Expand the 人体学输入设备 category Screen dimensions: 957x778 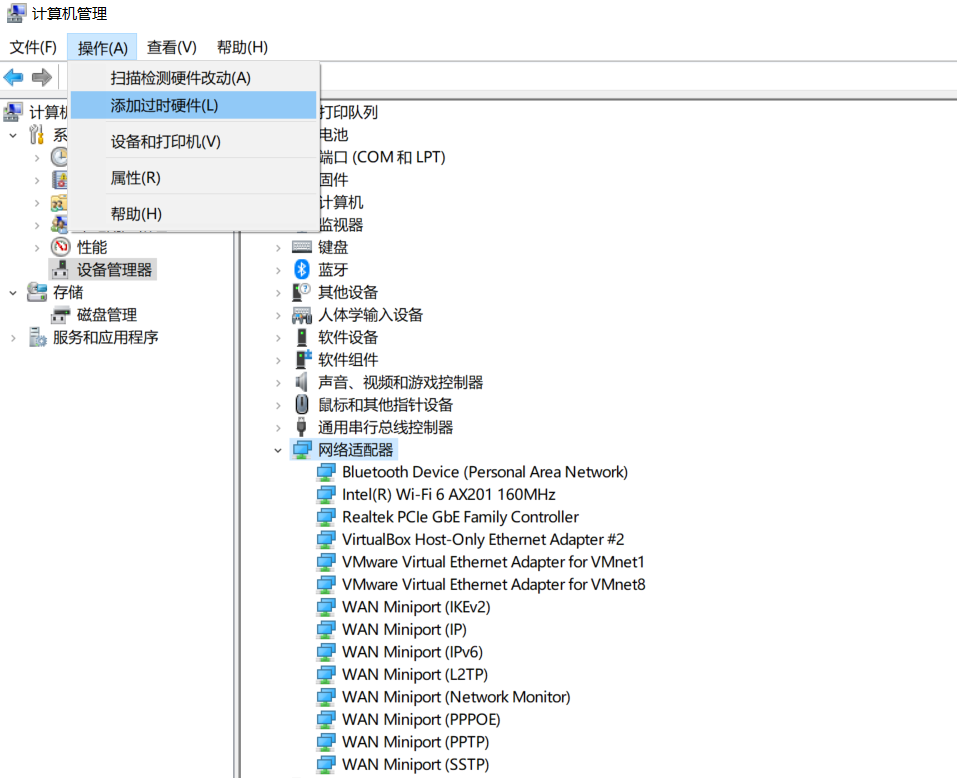point(278,315)
